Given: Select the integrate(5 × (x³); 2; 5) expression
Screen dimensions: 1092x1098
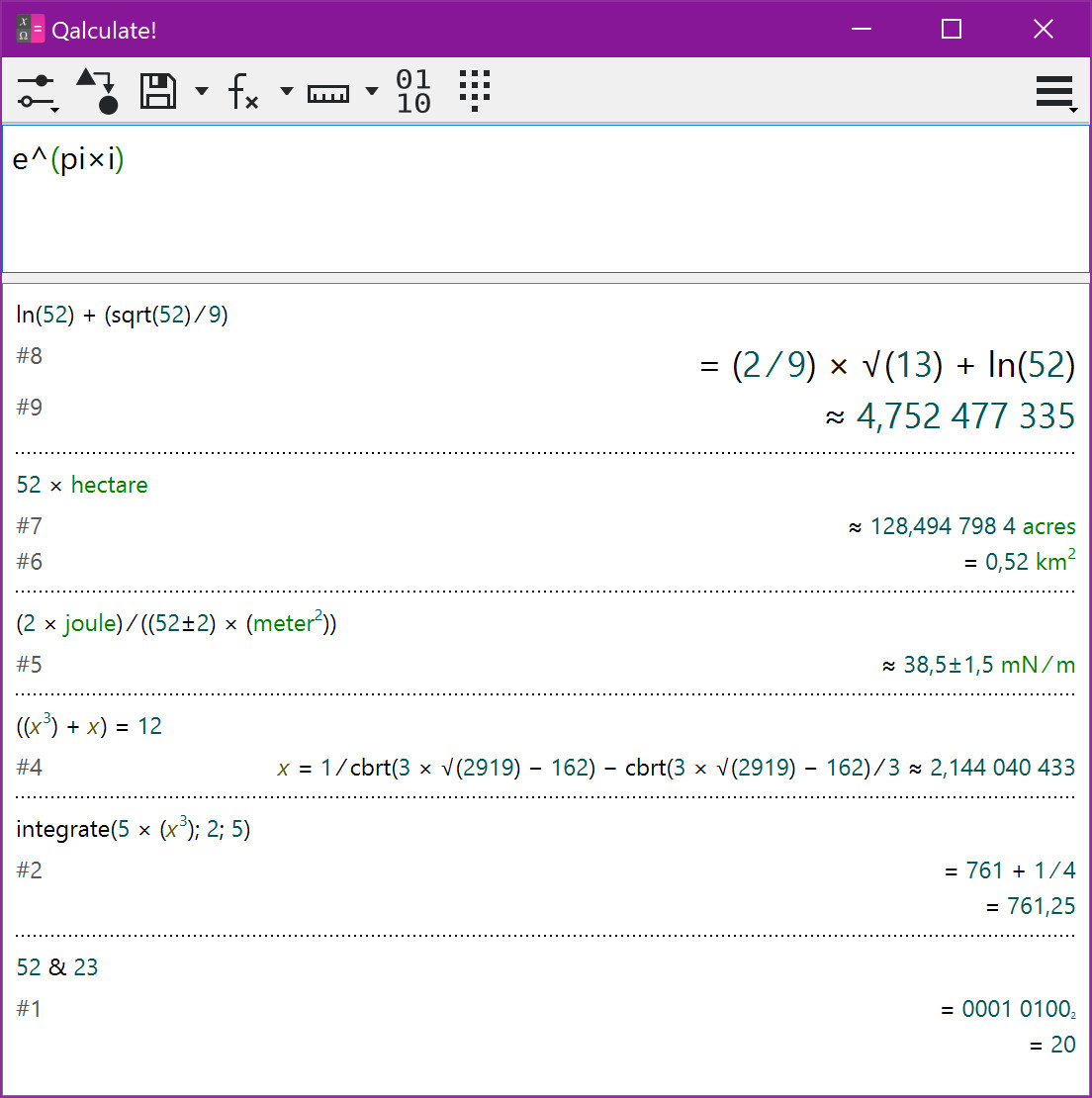Looking at the screenshot, I should [134, 829].
